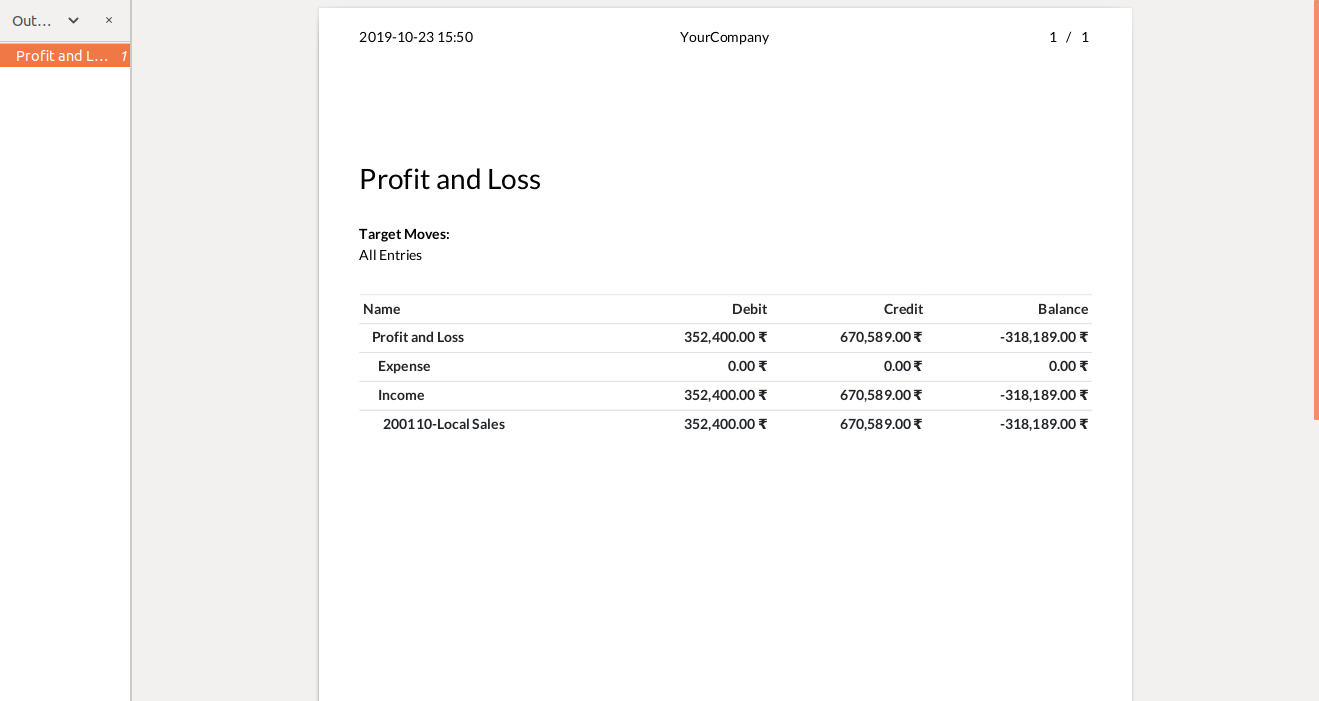The image size is (1319, 701).
Task: Click the Out… sidebar title label
Action: click(32, 20)
